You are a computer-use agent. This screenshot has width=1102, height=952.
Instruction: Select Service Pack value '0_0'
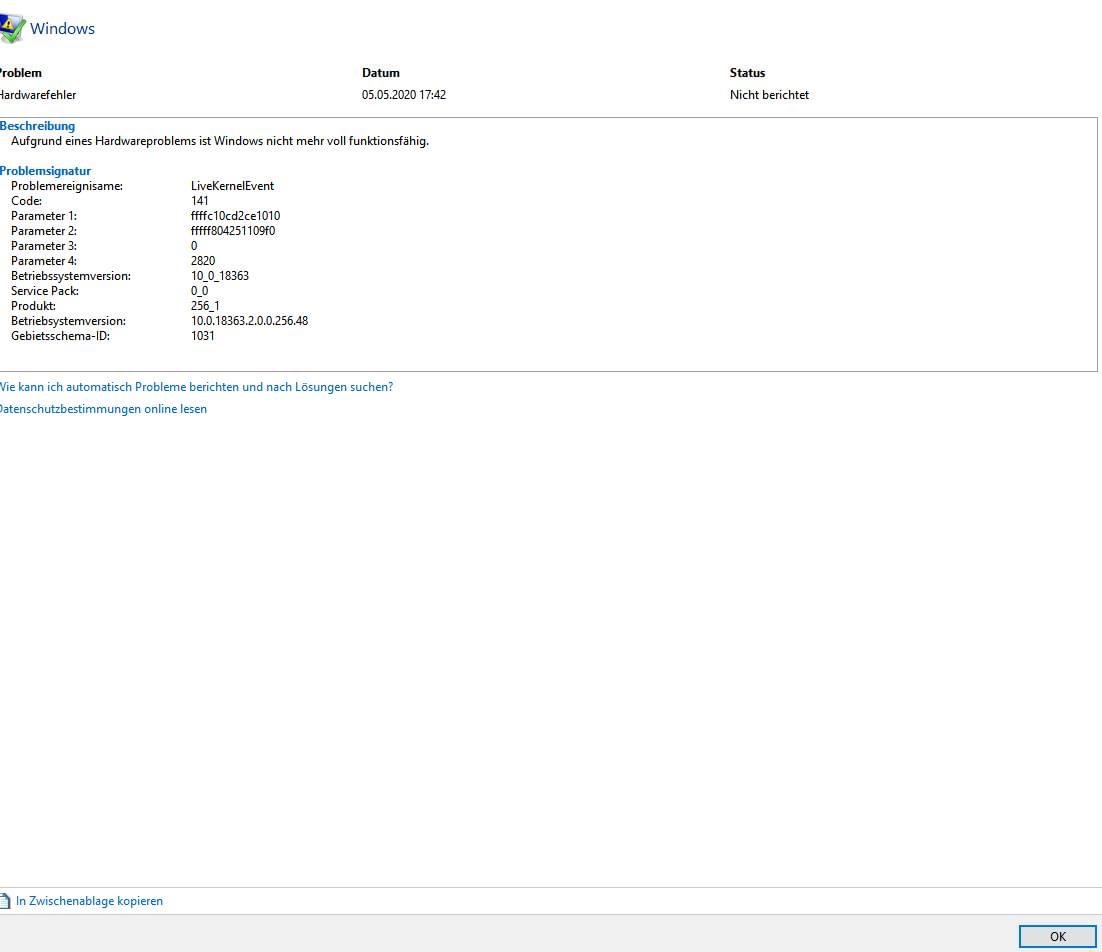200,291
